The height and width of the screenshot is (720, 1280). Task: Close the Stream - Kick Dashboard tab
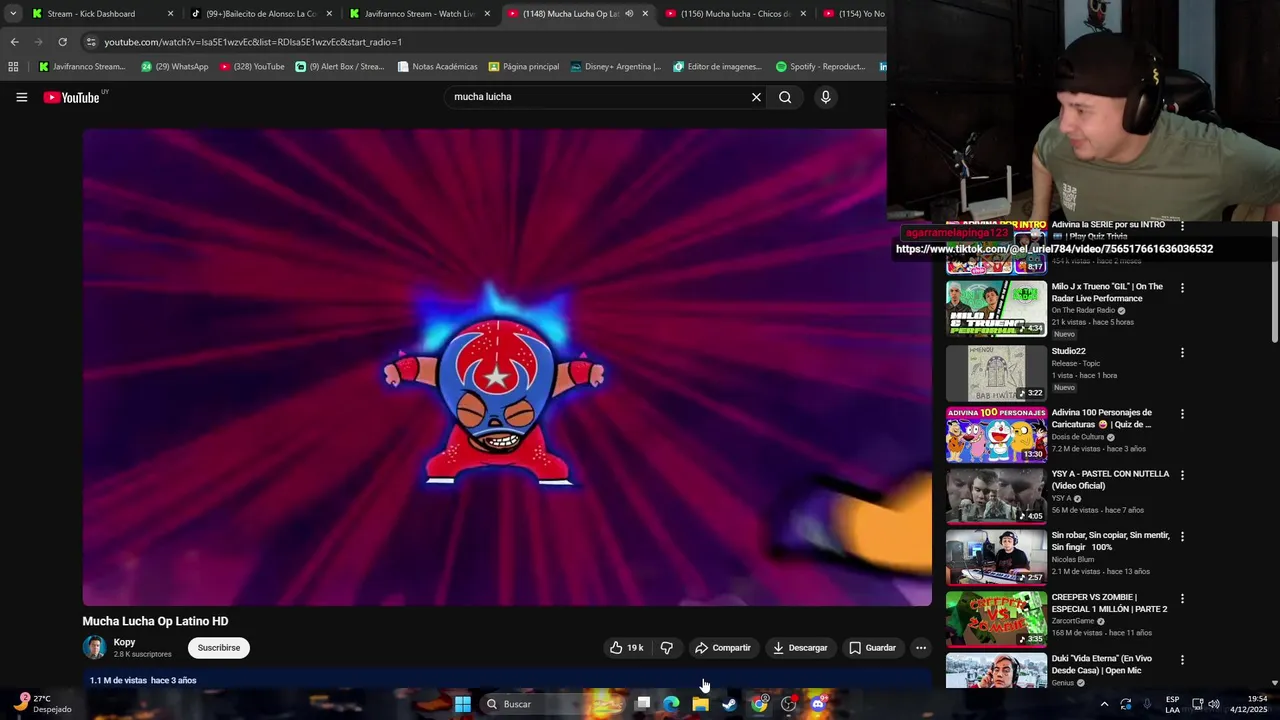click(170, 14)
